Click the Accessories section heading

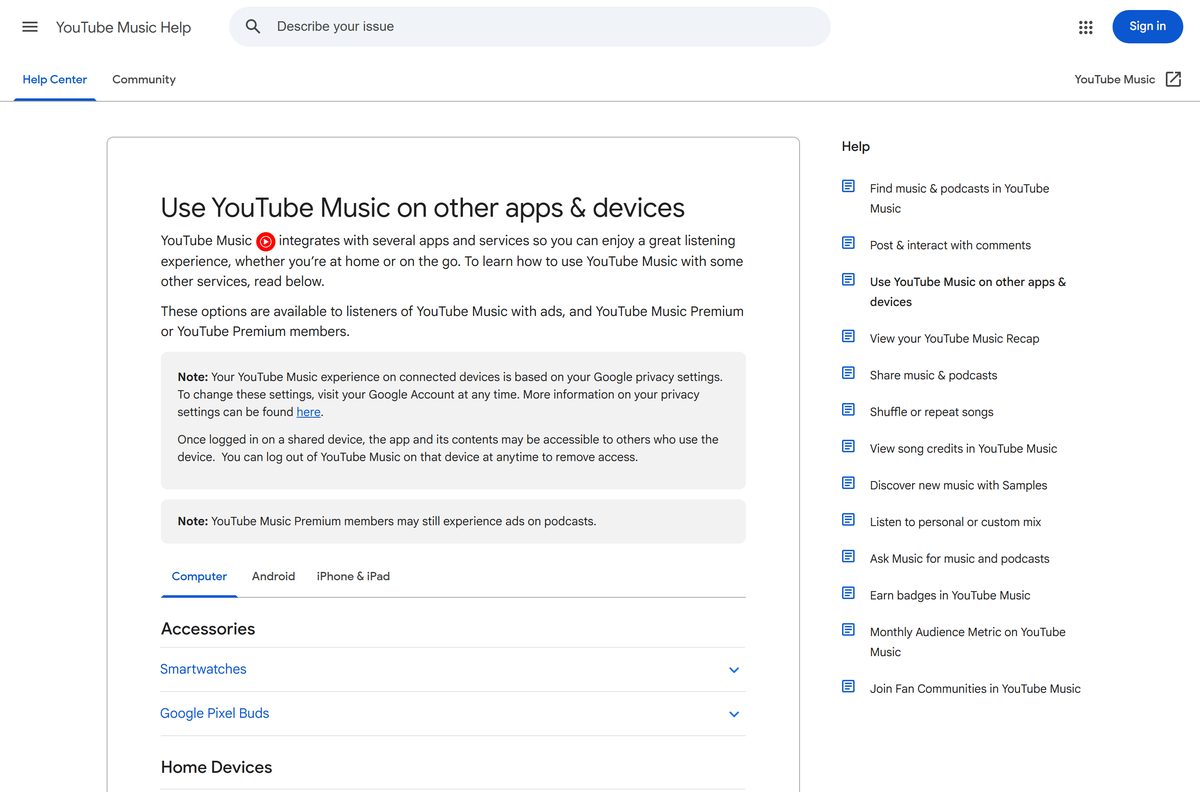[x=208, y=628]
